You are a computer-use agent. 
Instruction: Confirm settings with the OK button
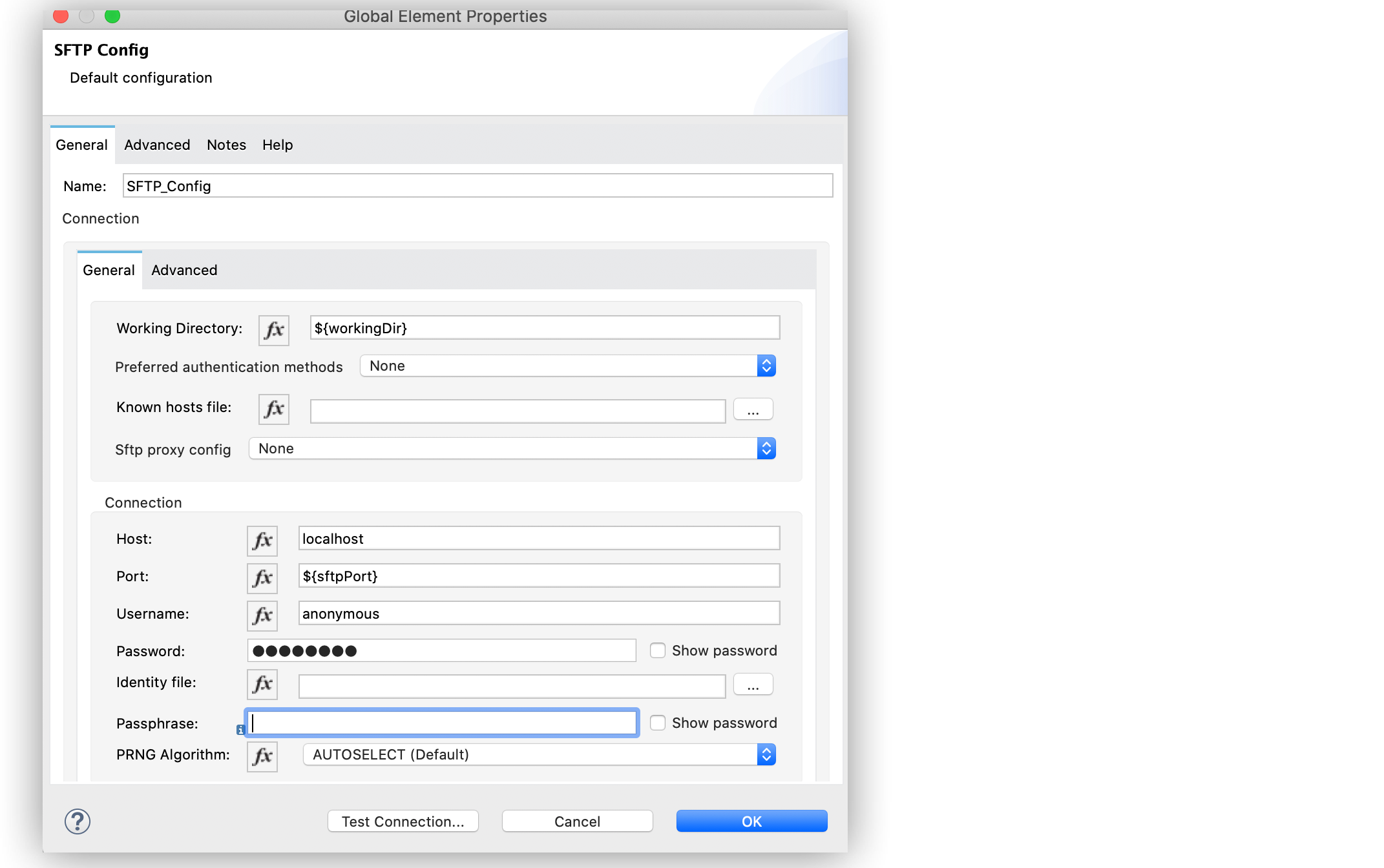[x=751, y=821]
